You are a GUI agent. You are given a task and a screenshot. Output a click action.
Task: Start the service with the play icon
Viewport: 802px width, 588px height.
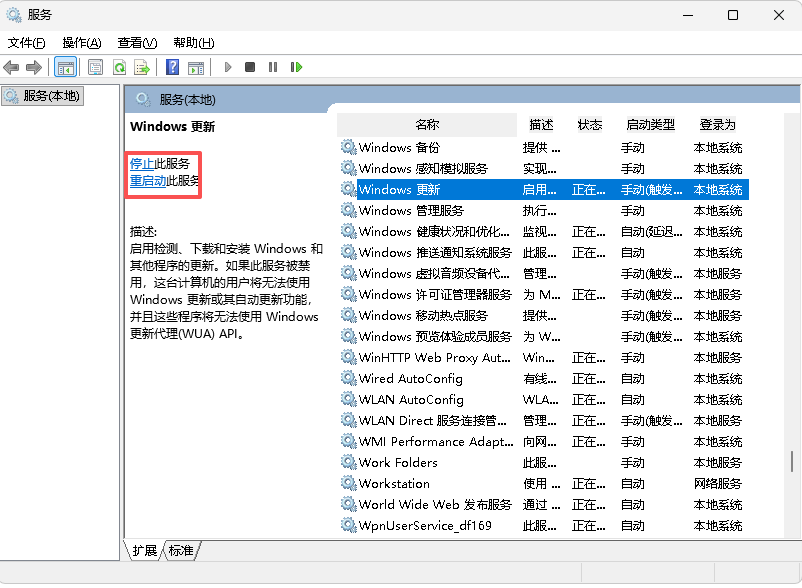[x=228, y=66]
